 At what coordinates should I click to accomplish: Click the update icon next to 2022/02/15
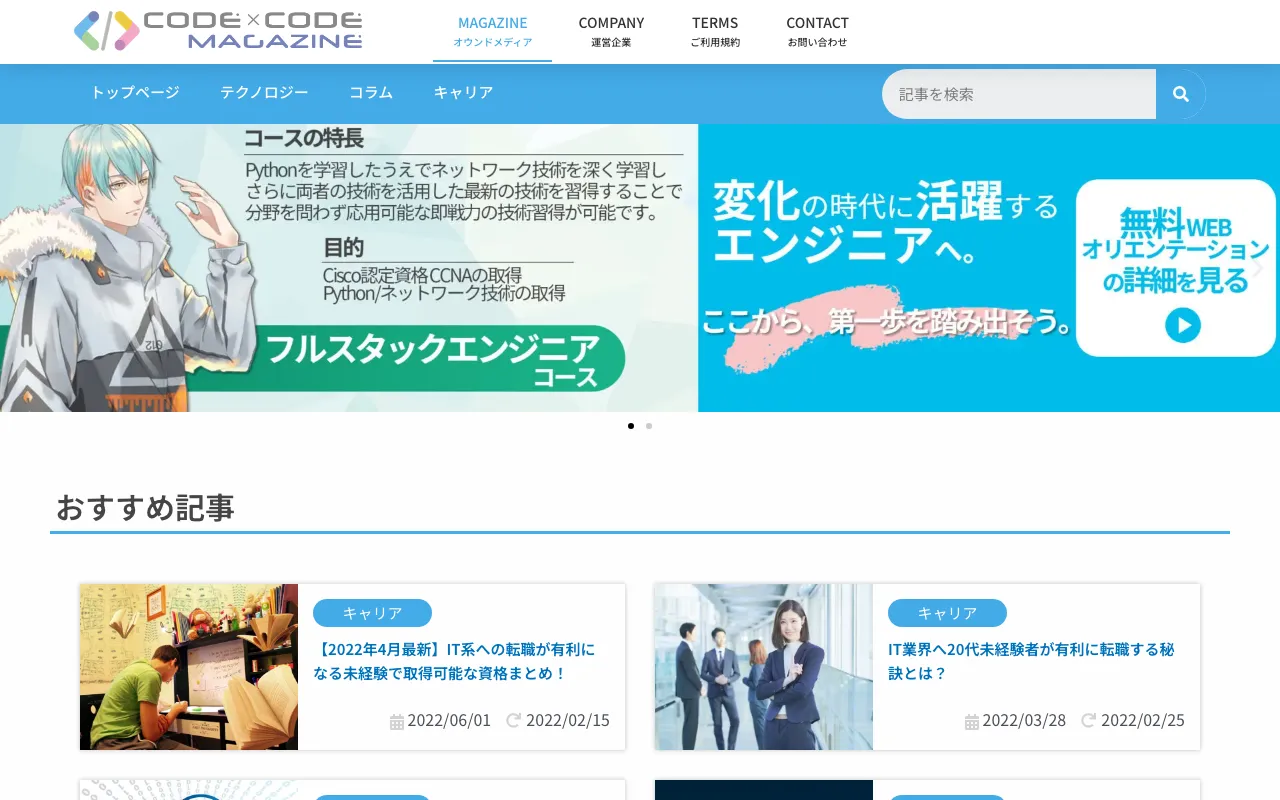click(512, 720)
